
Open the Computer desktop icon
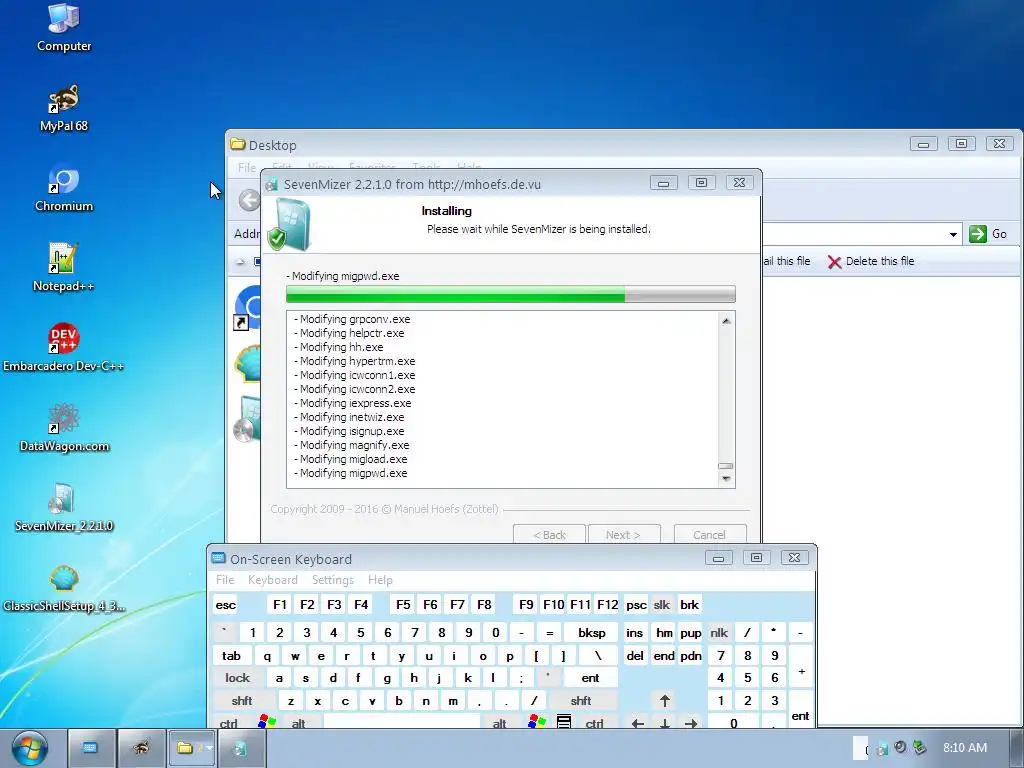pyautogui.click(x=63, y=27)
